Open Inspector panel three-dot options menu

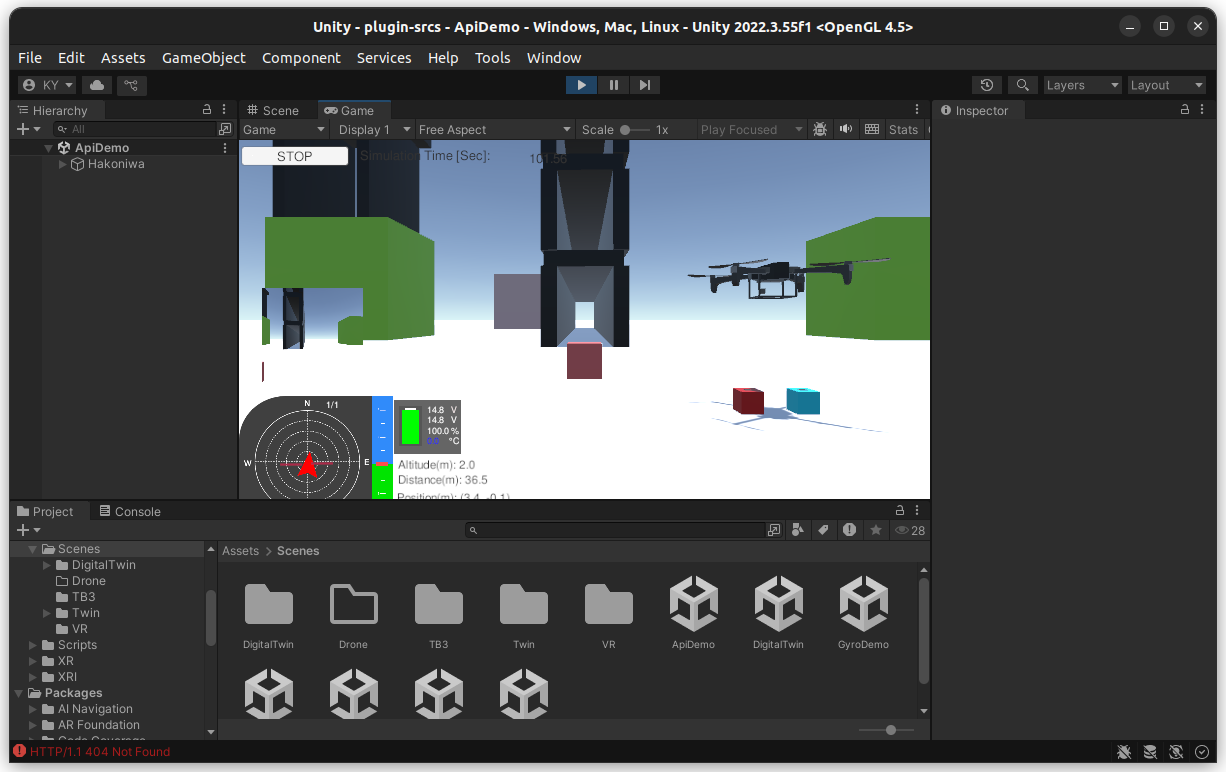[1202, 110]
